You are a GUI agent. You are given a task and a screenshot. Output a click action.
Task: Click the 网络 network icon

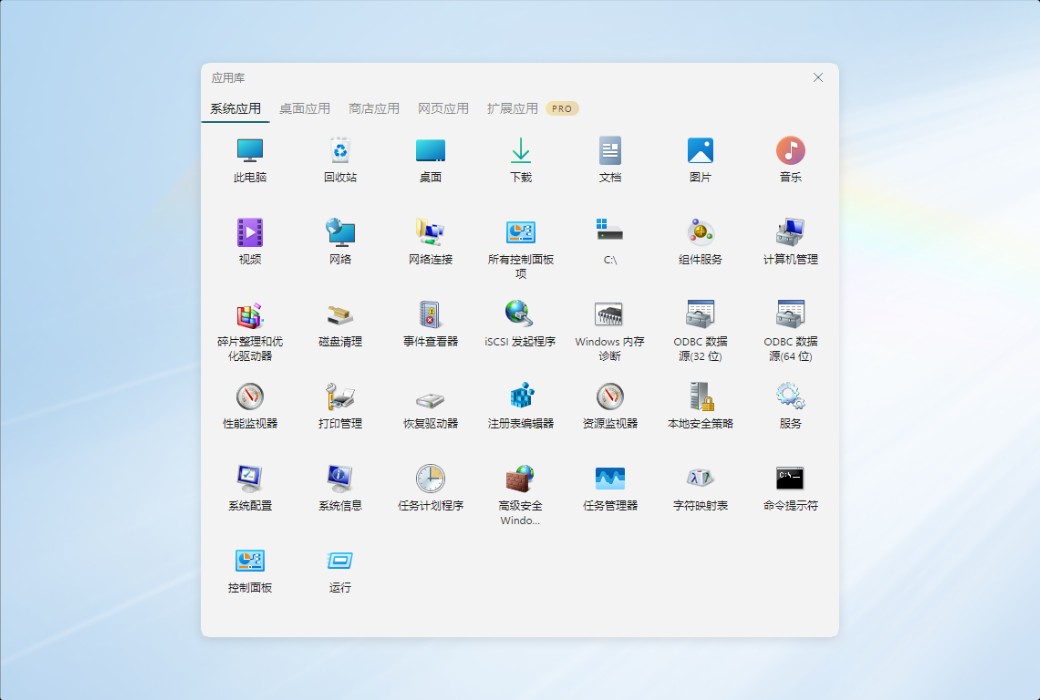click(x=340, y=233)
